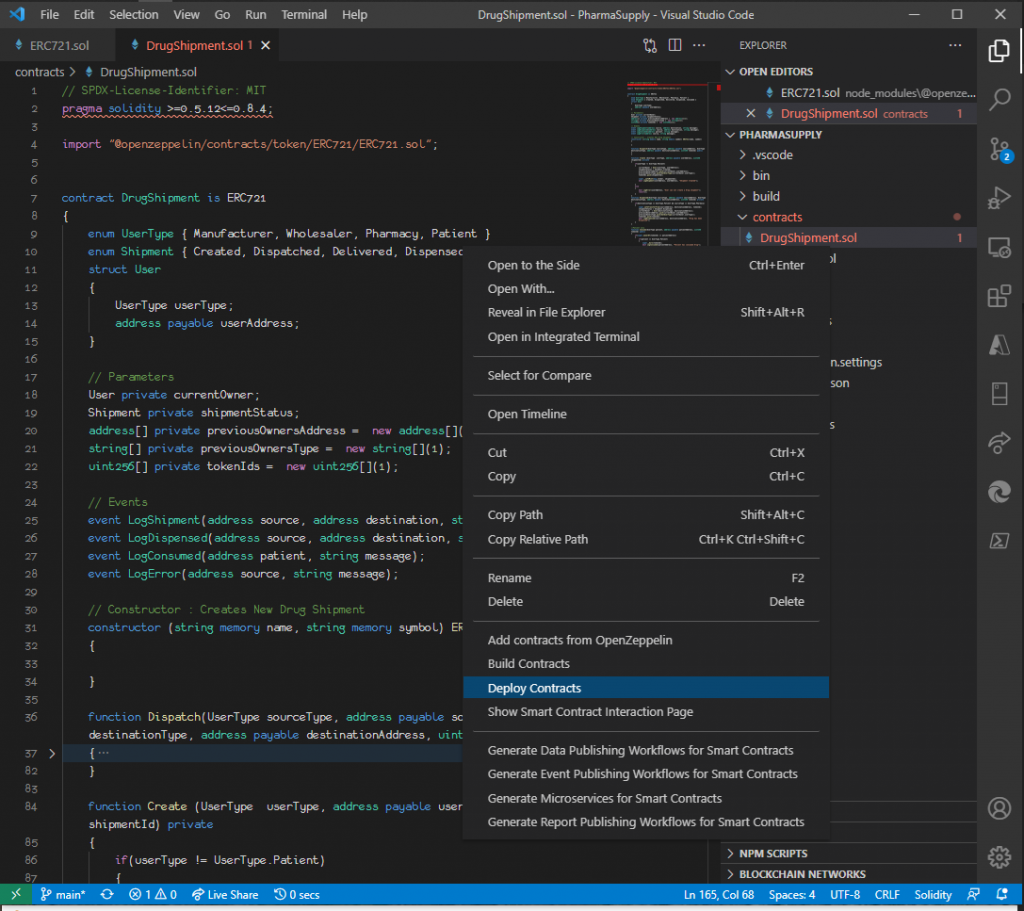This screenshot has width=1024, height=911.
Task: Open the Run and Debug view
Action: click(x=999, y=198)
